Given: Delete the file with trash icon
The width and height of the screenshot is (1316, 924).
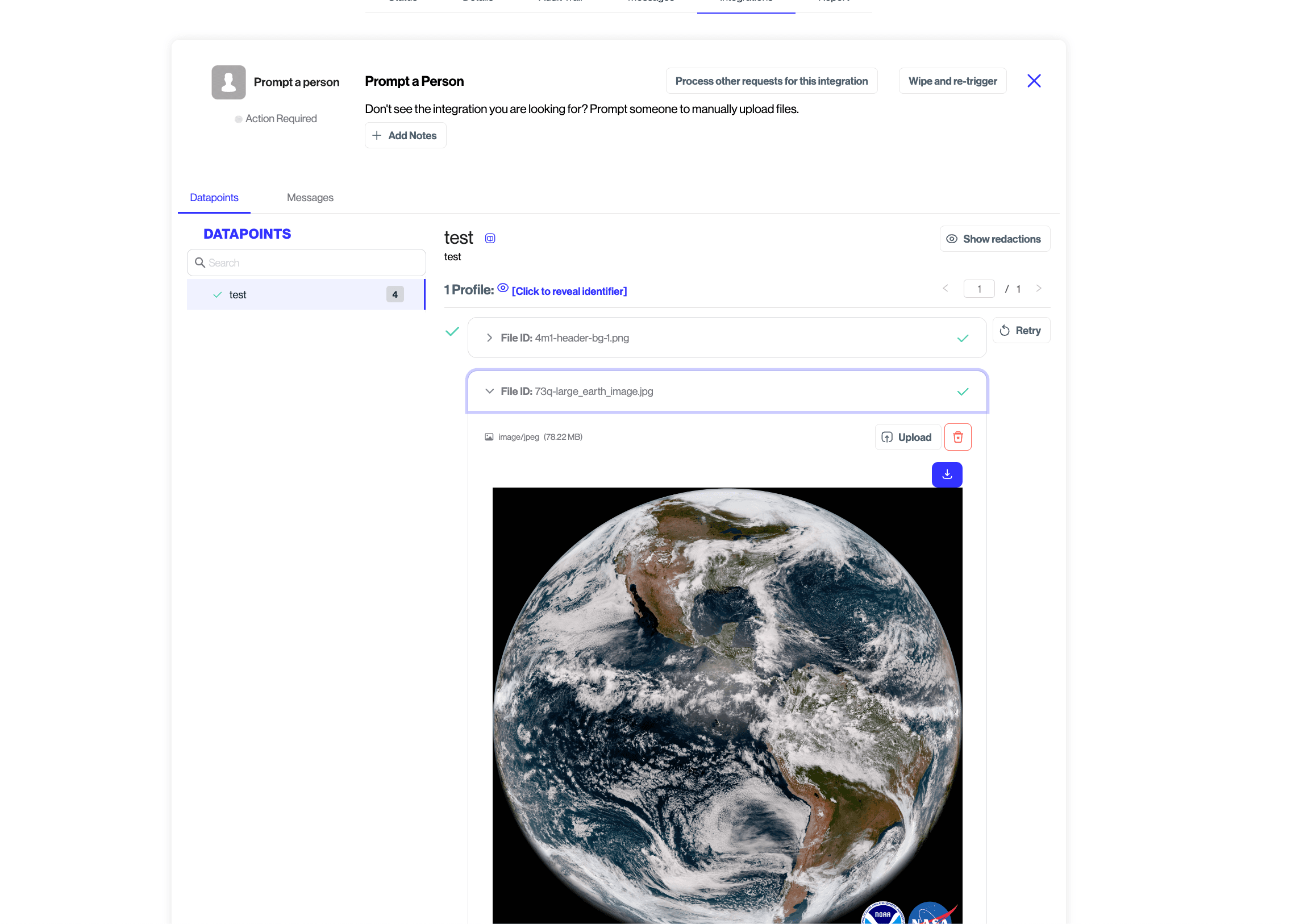Looking at the screenshot, I should point(957,437).
